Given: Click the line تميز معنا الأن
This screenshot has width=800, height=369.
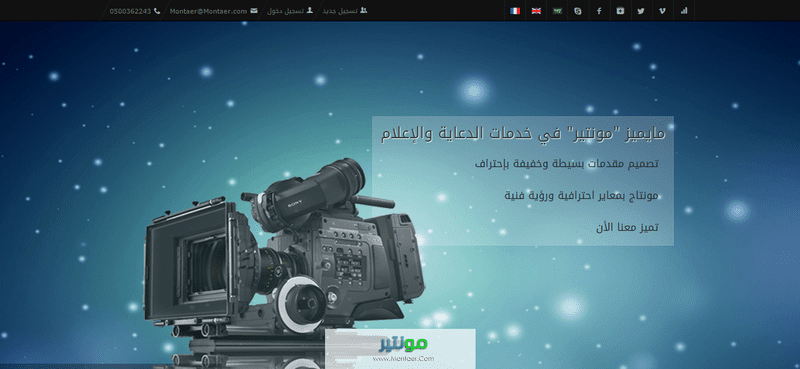Looking at the screenshot, I should 627,227.
